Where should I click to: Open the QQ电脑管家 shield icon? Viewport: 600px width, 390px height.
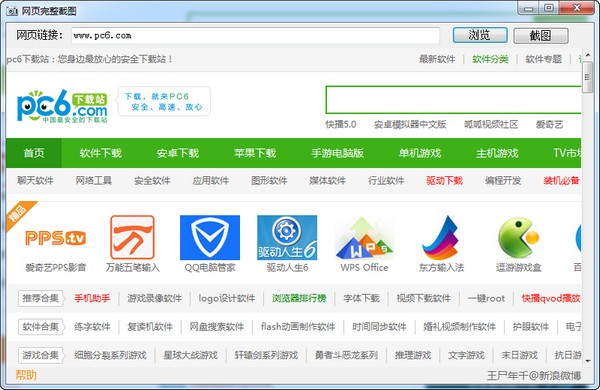click(x=210, y=237)
